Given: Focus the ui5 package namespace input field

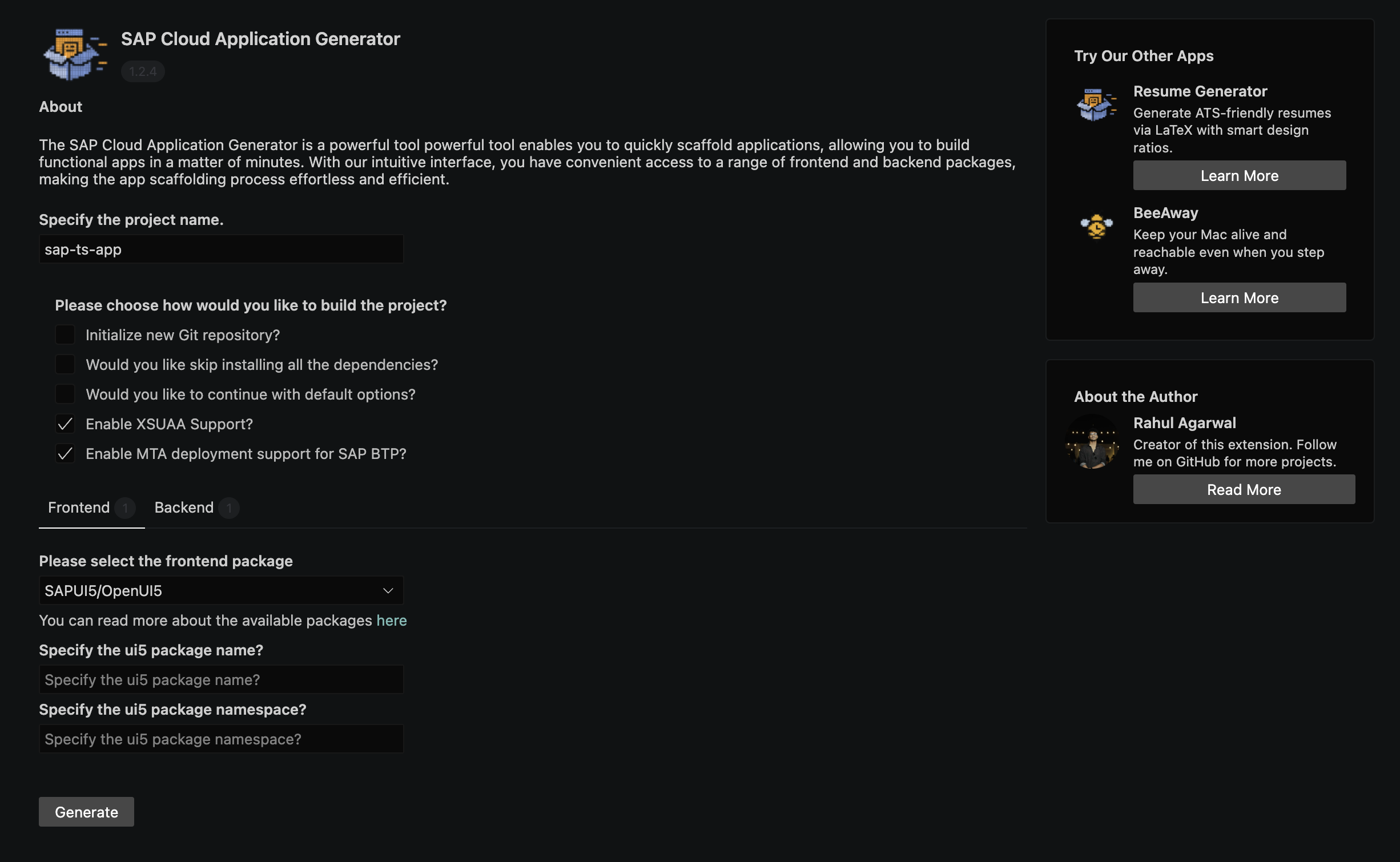Looking at the screenshot, I should coord(221,739).
